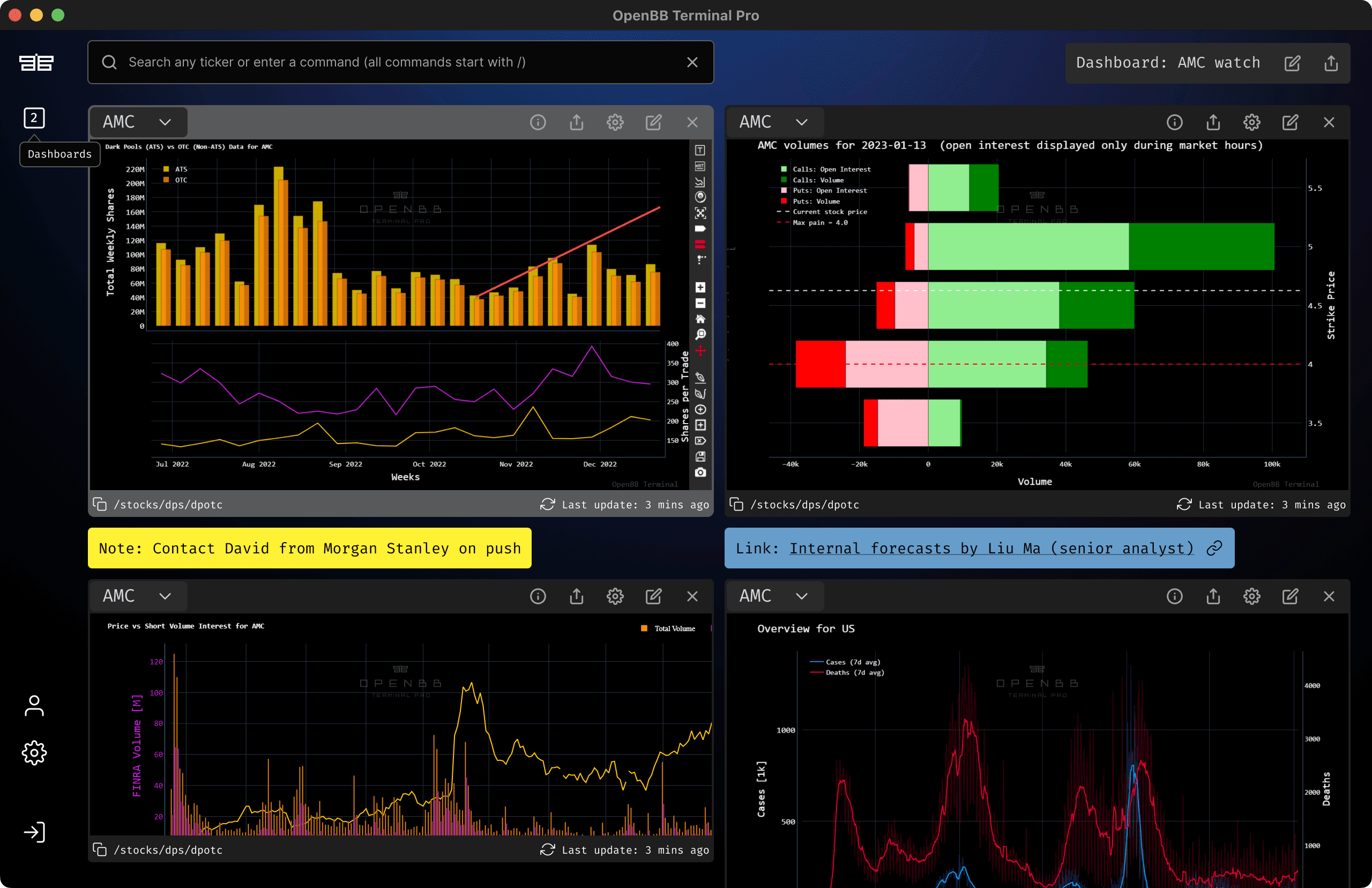Screen dimensions: 1372x888
Task: Edit the Overview for US widget
Action: 1290,596
